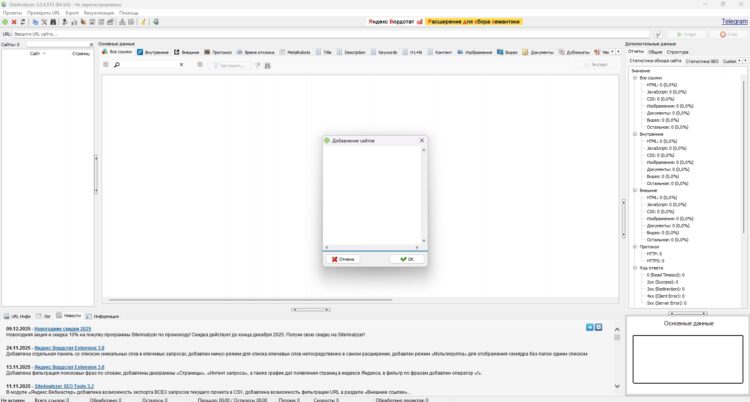Screen dimensions: 750x402
Task: Click the binoculars icon beside Настроить
Action: coord(267,65)
